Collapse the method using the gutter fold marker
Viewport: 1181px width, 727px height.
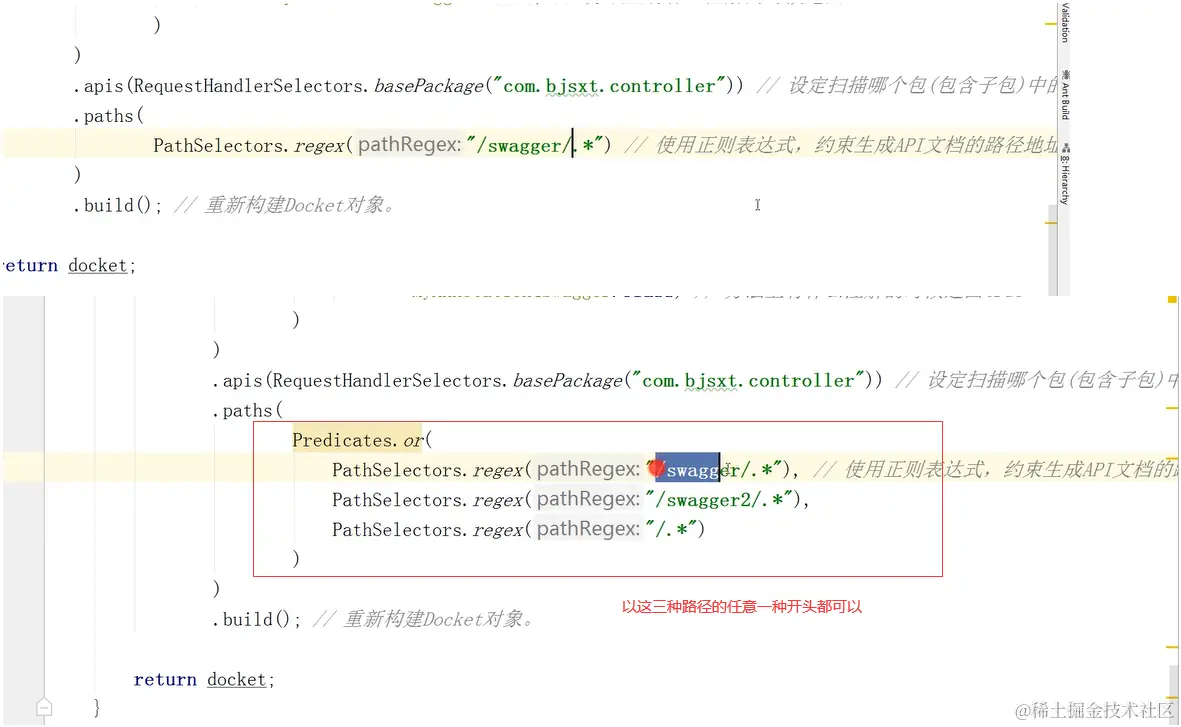tap(44, 707)
